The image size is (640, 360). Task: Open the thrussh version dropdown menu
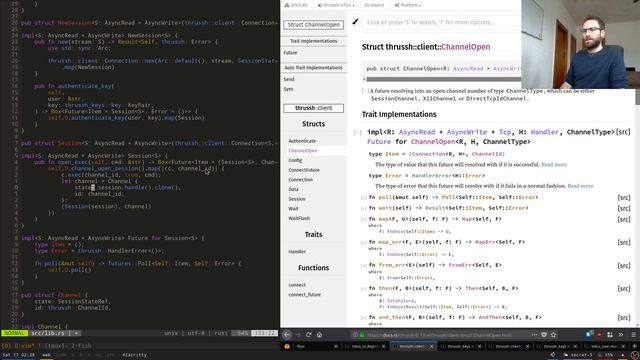point(336,5)
